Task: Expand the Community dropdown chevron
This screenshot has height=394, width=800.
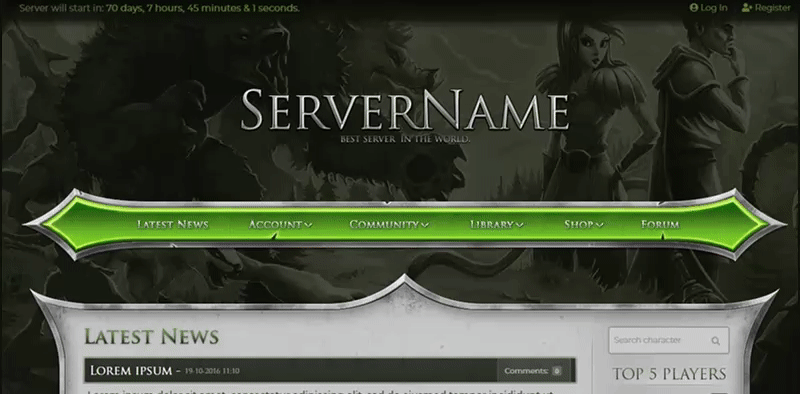Action: [x=425, y=225]
